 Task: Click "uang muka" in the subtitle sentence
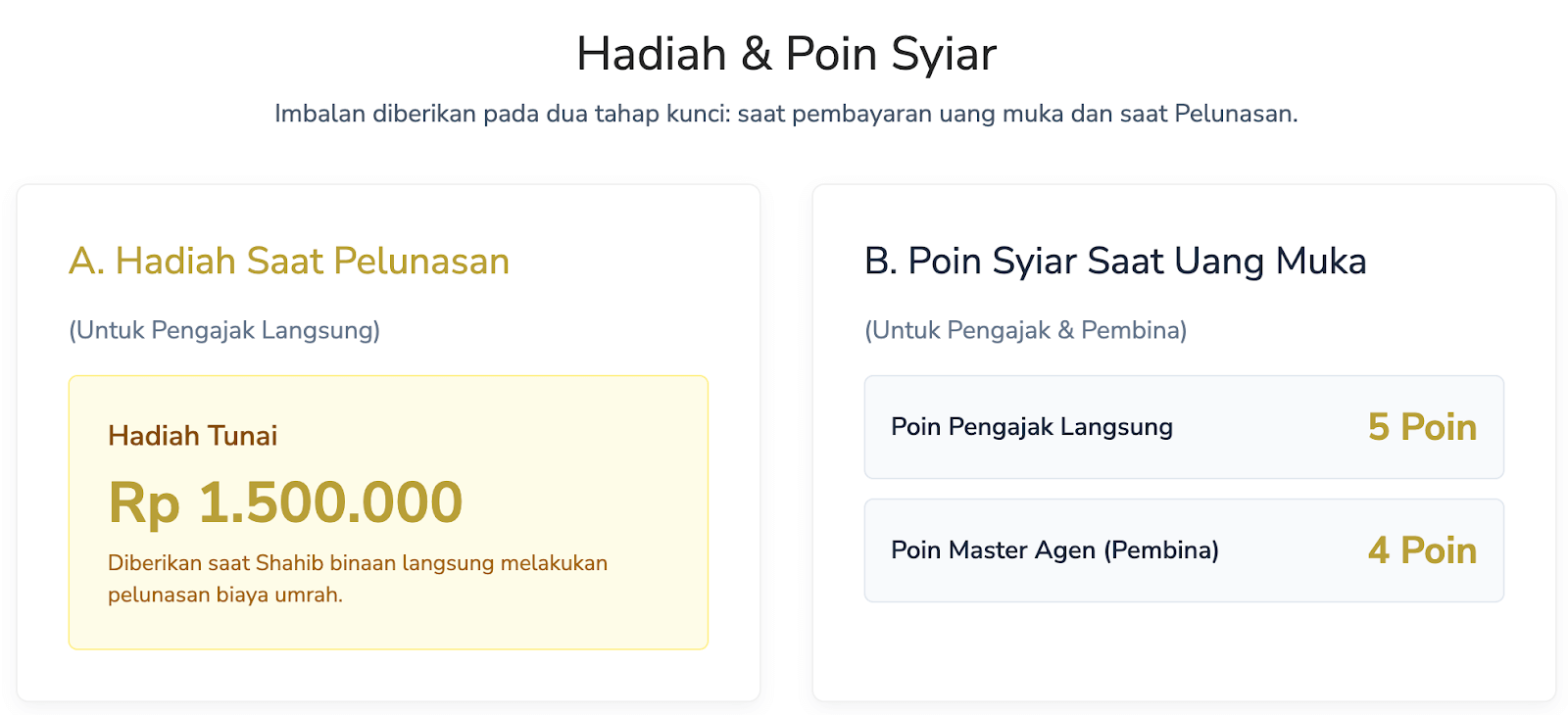pos(1002,114)
